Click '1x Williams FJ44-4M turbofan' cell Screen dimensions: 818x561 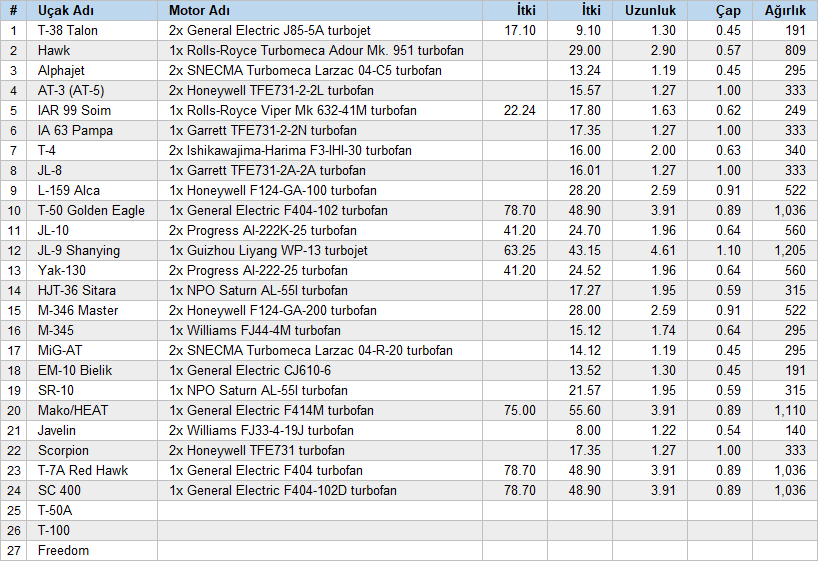[320, 331]
